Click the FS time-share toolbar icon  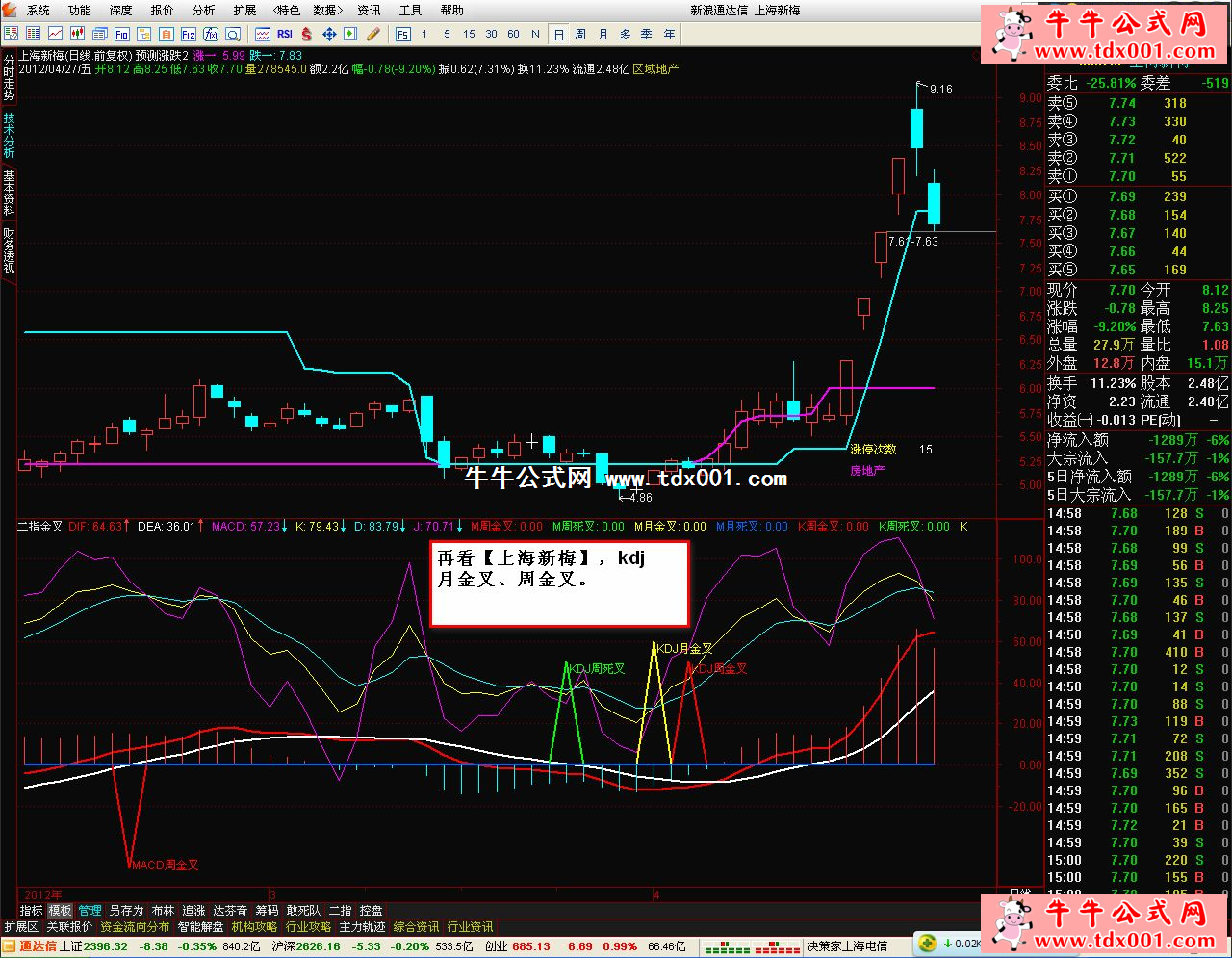(x=402, y=34)
